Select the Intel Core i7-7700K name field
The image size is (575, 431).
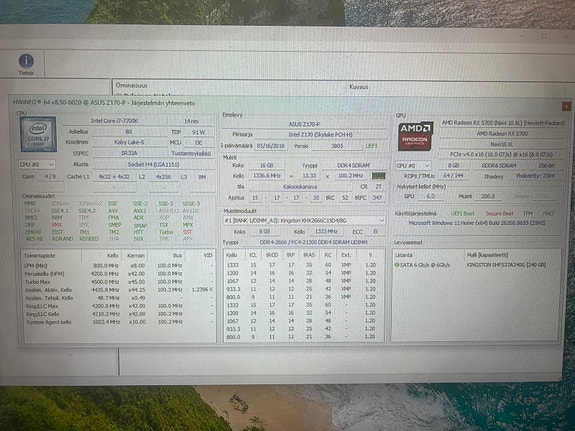pos(114,121)
